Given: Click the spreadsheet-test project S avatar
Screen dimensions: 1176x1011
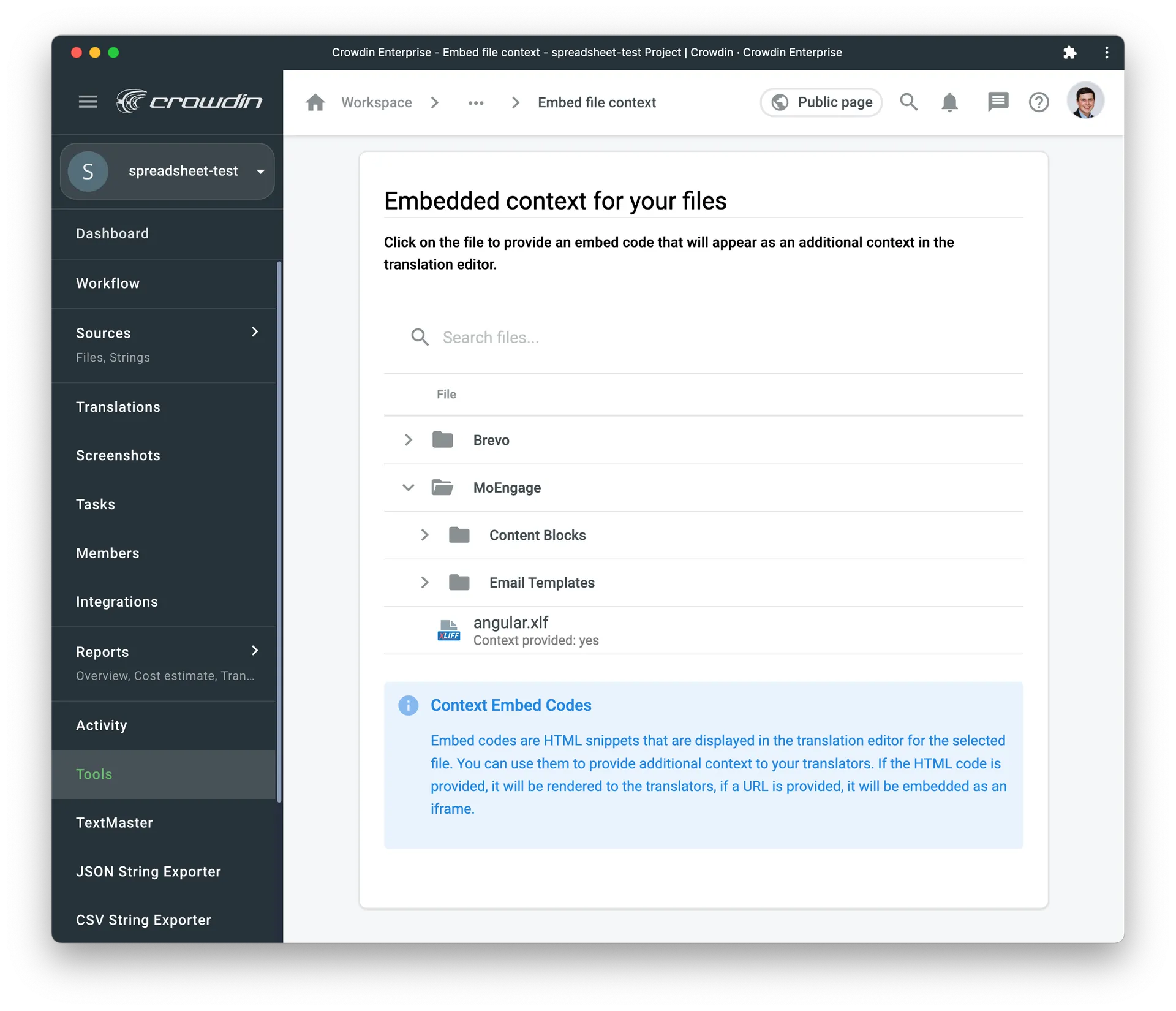Looking at the screenshot, I should (x=88, y=171).
